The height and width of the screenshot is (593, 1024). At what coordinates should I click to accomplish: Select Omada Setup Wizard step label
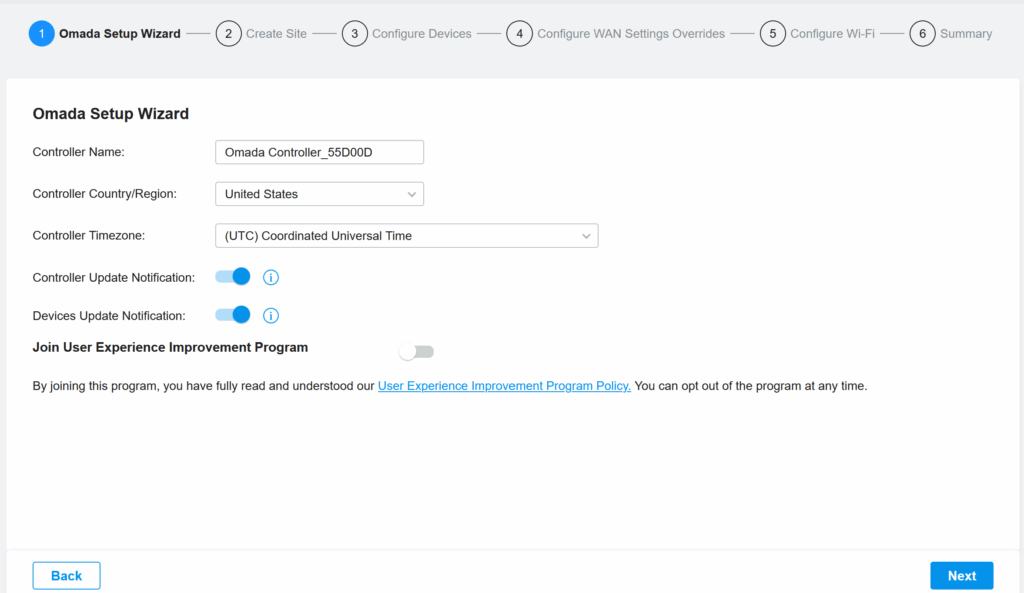pos(120,34)
